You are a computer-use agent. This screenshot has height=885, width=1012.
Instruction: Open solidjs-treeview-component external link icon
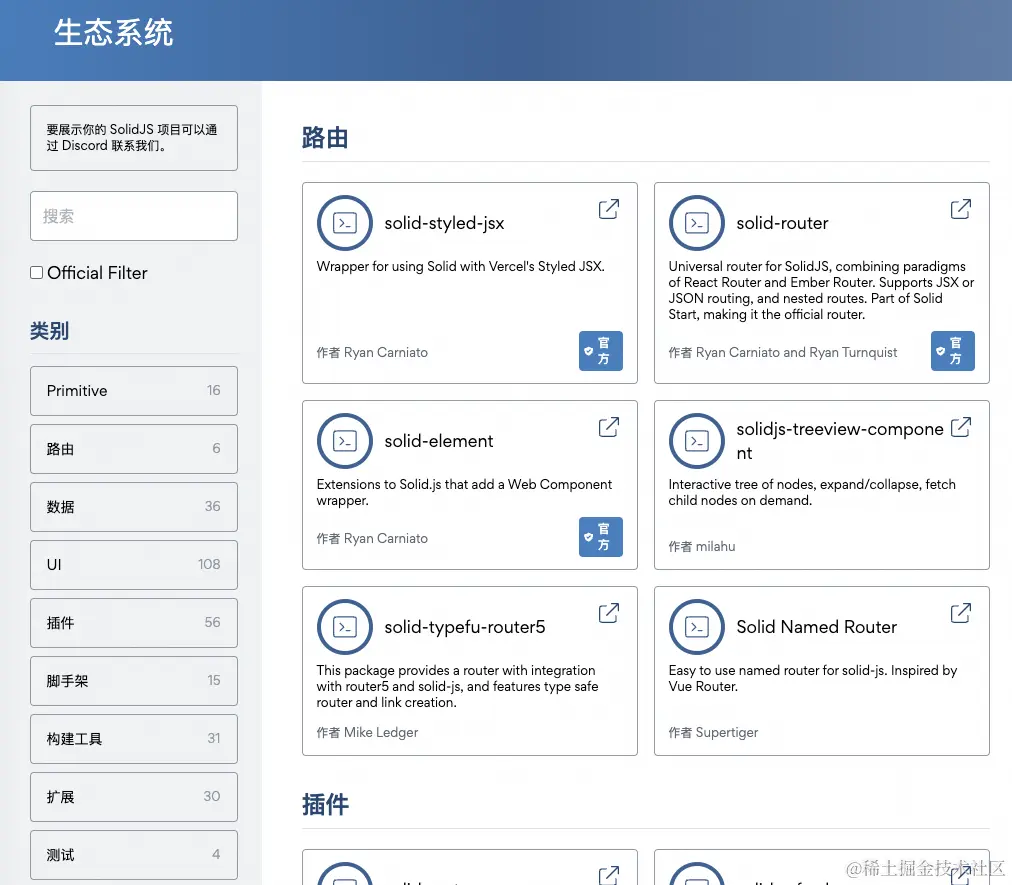960,427
